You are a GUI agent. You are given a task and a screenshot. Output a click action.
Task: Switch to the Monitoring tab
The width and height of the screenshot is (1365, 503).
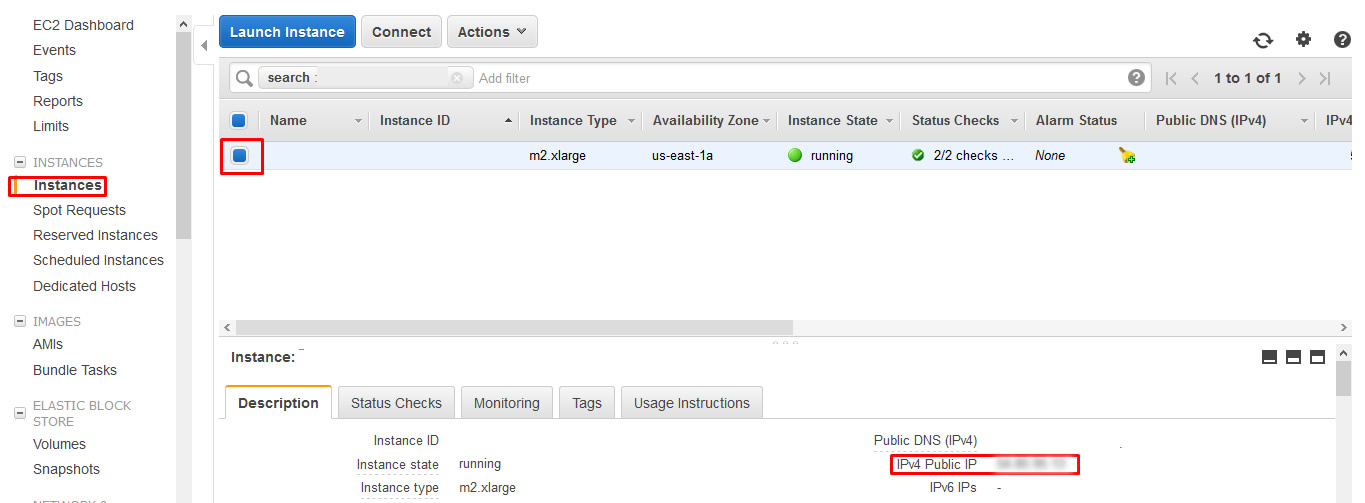pos(506,403)
